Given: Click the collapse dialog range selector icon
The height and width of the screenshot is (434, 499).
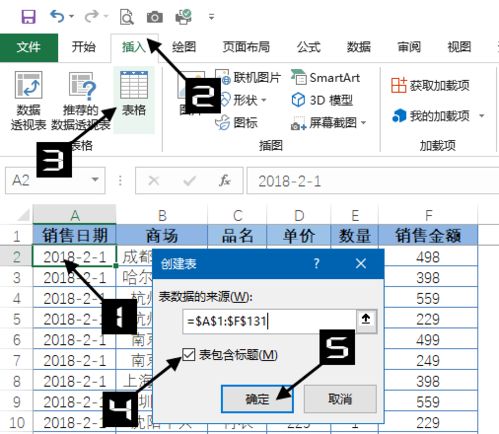Looking at the screenshot, I should click(x=366, y=321).
